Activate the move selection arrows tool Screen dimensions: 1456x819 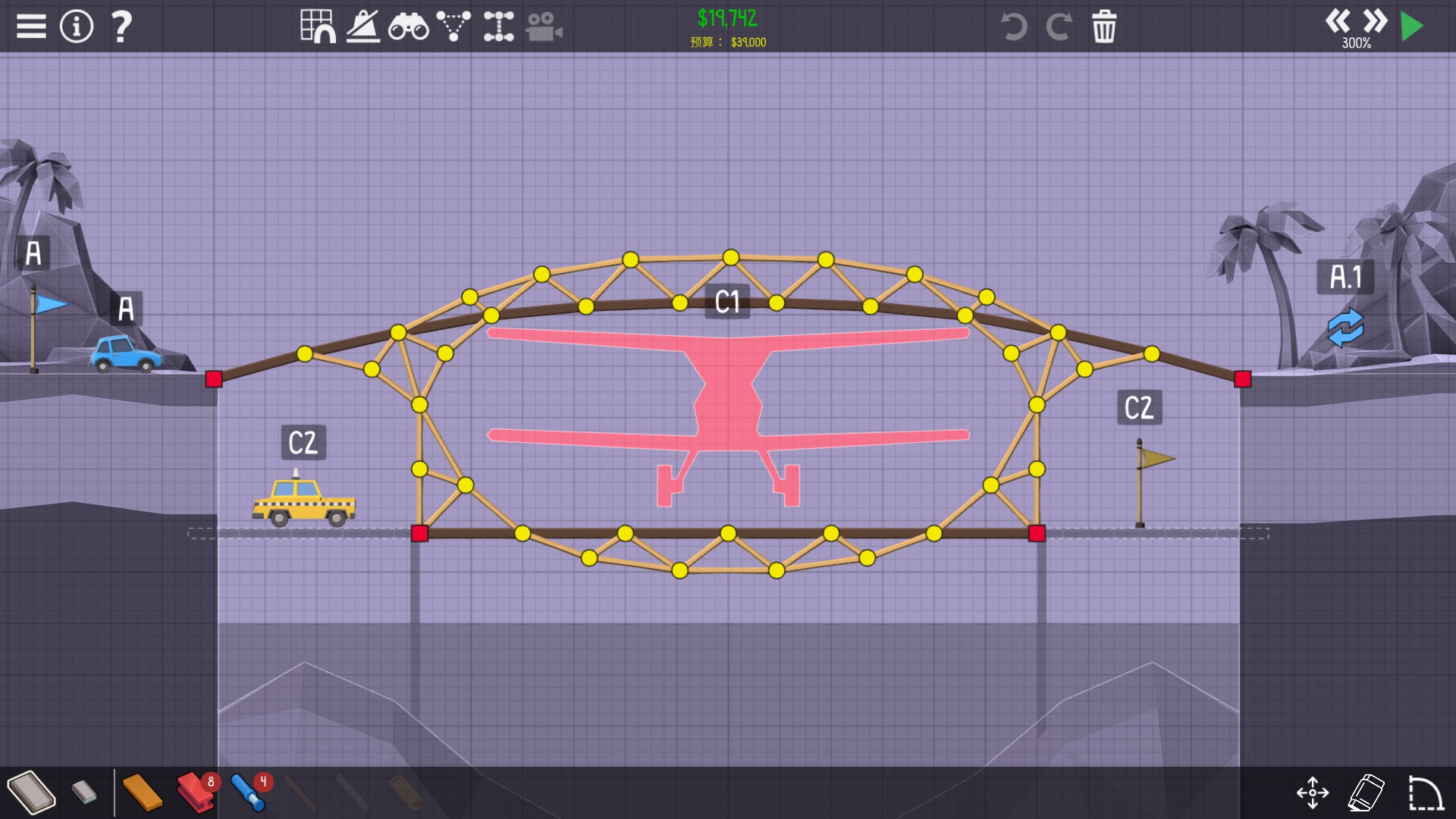(1313, 793)
